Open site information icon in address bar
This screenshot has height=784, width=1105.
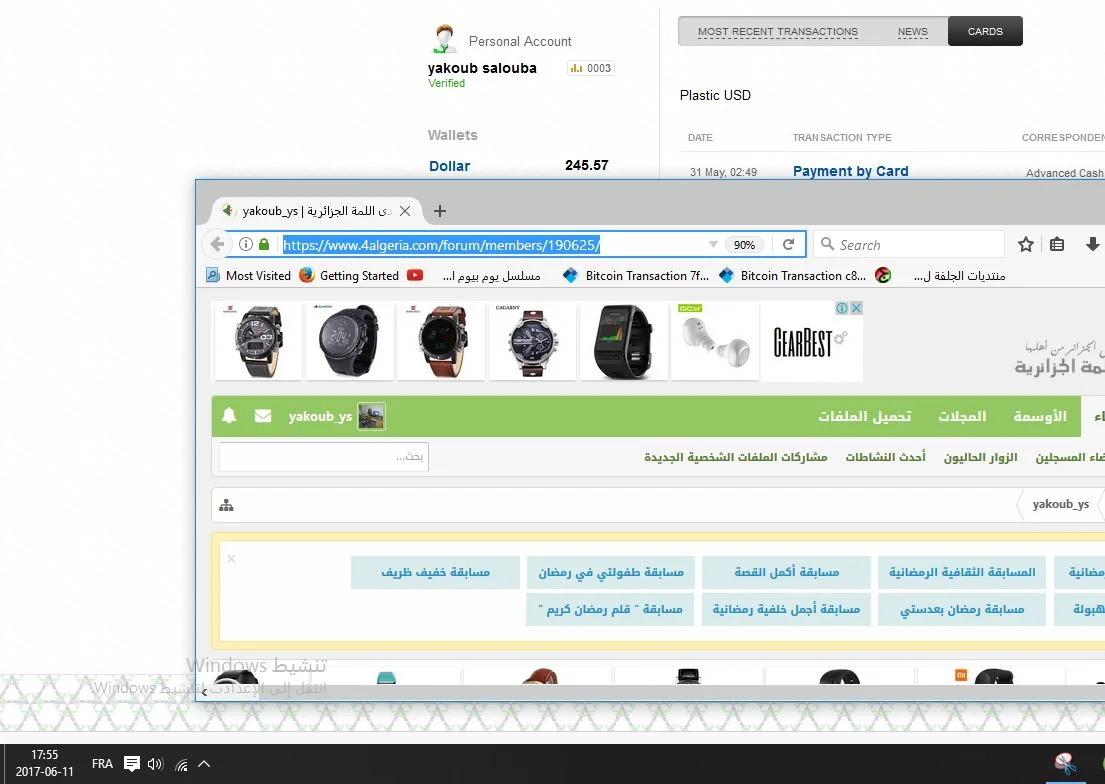[x=245, y=245]
